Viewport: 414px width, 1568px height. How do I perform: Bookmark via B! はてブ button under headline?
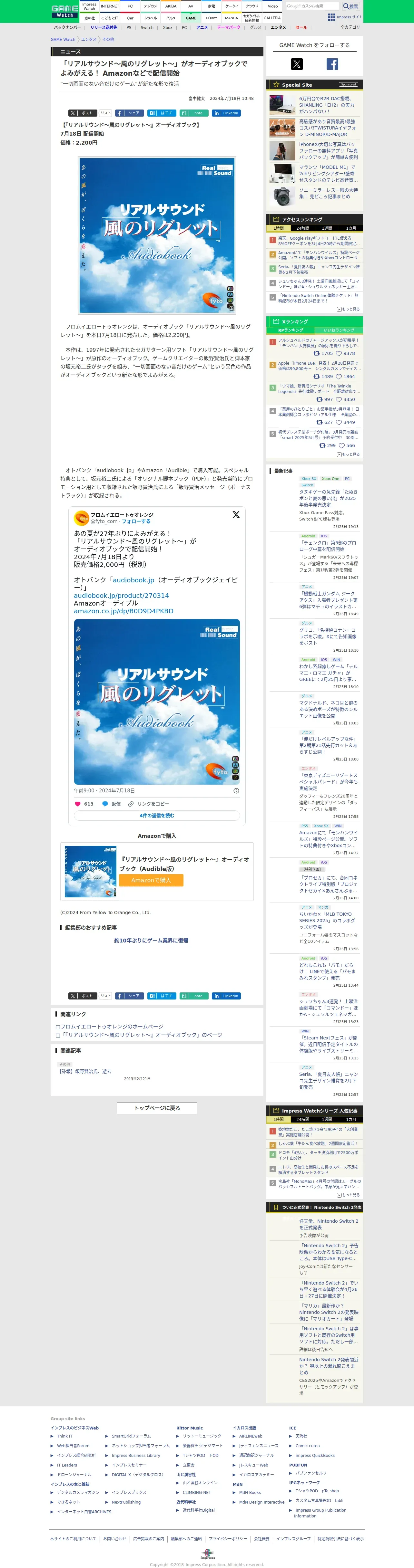162,113
